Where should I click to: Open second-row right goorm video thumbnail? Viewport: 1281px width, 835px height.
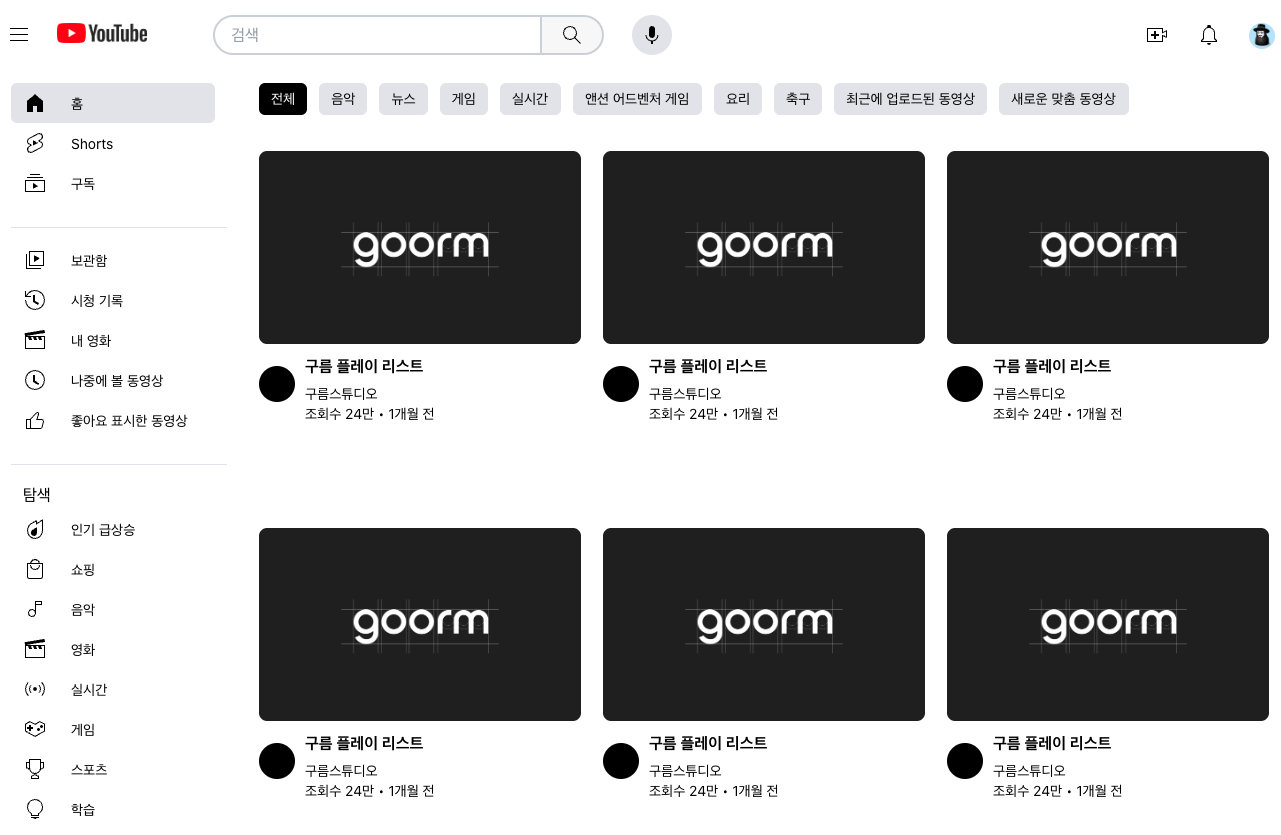[1108, 624]
